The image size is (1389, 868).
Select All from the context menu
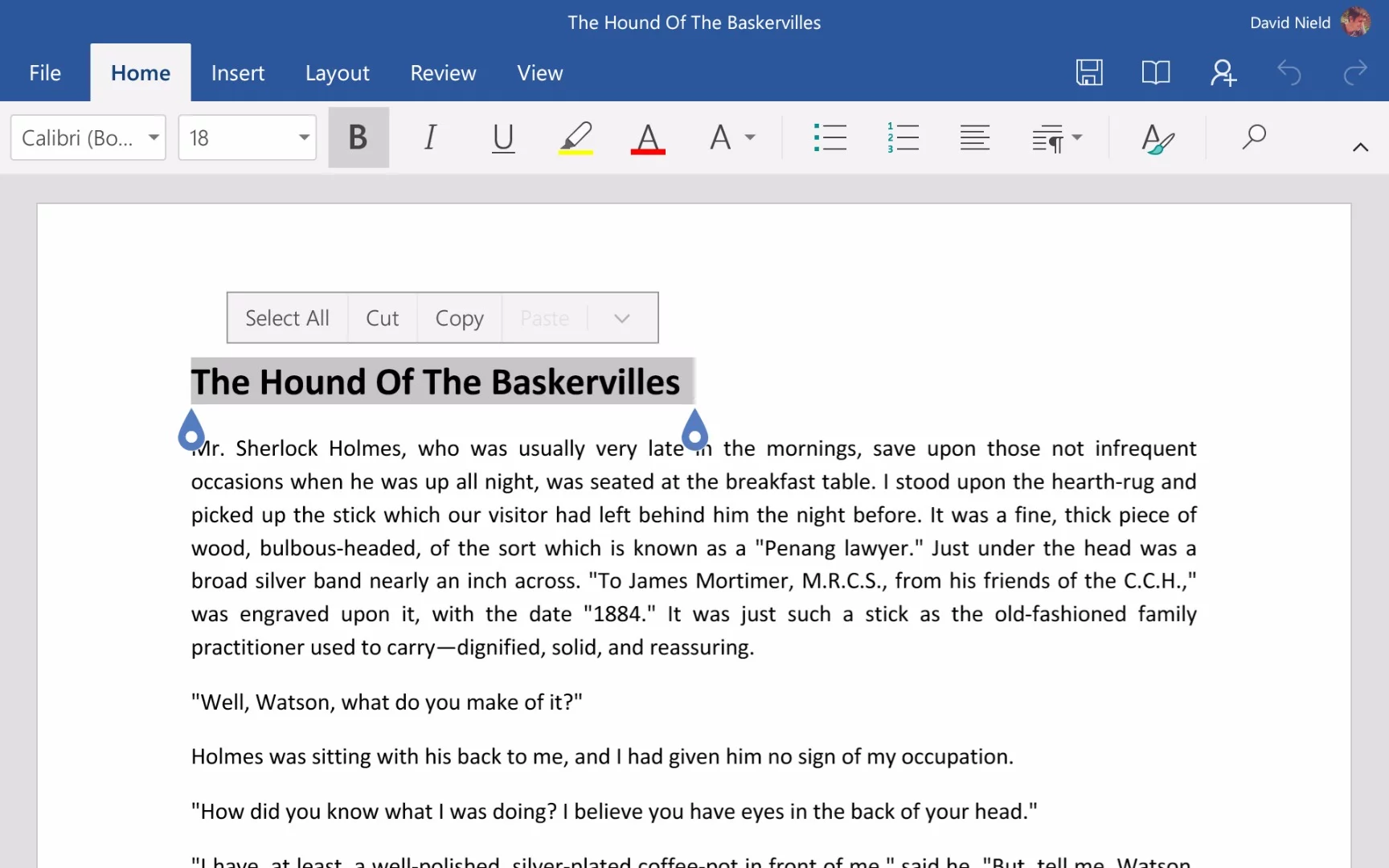tap(287, 317)
